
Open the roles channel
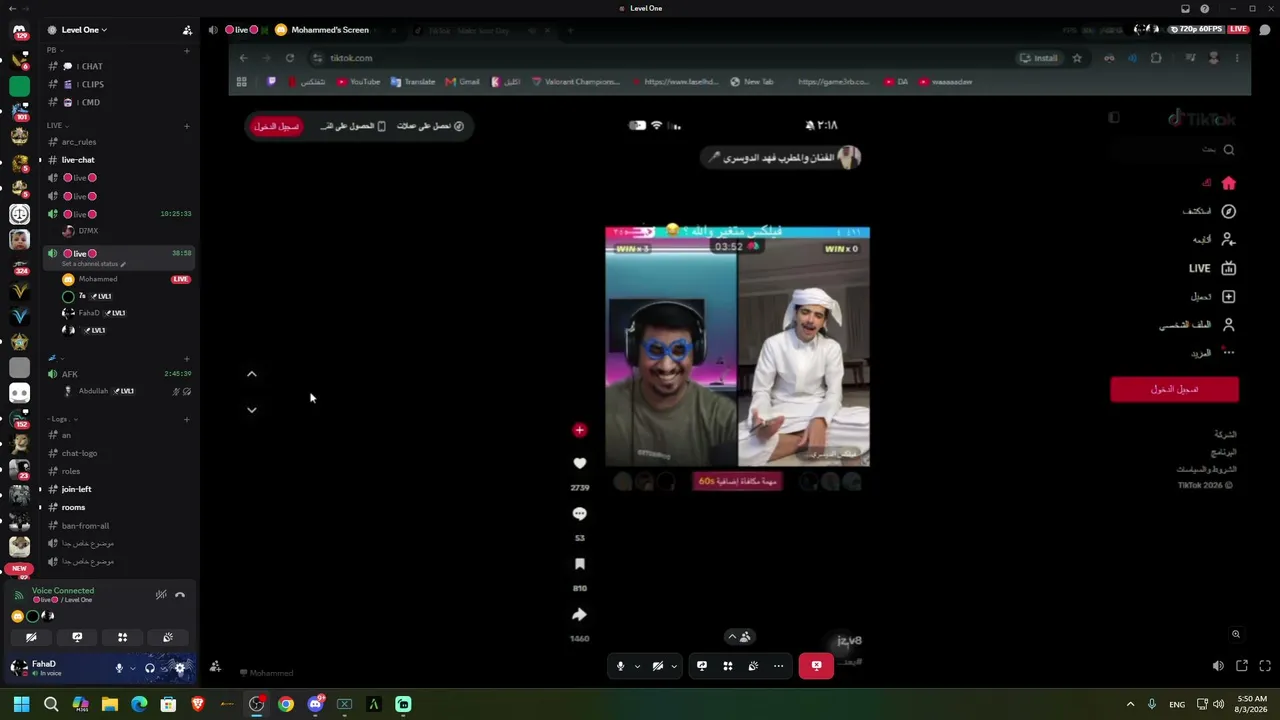click(118, 471)
